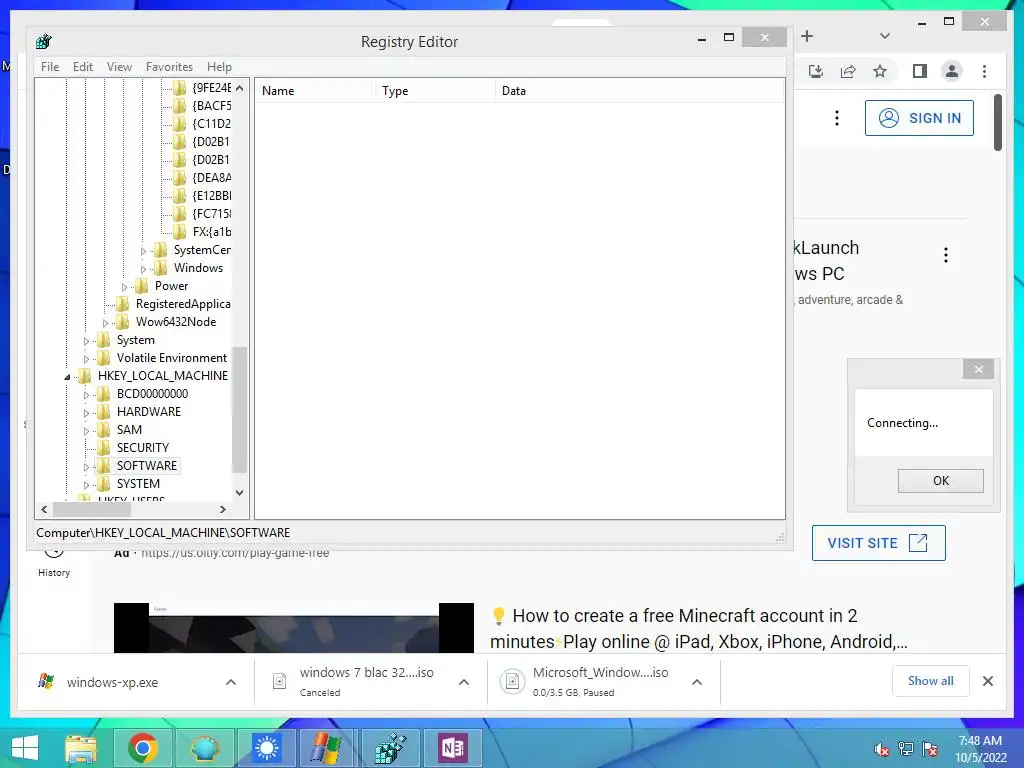This screenshot has height=768, width=1024.
Task: Open the Edit menu in Registry Editor
Action: (x=82, y=67)
